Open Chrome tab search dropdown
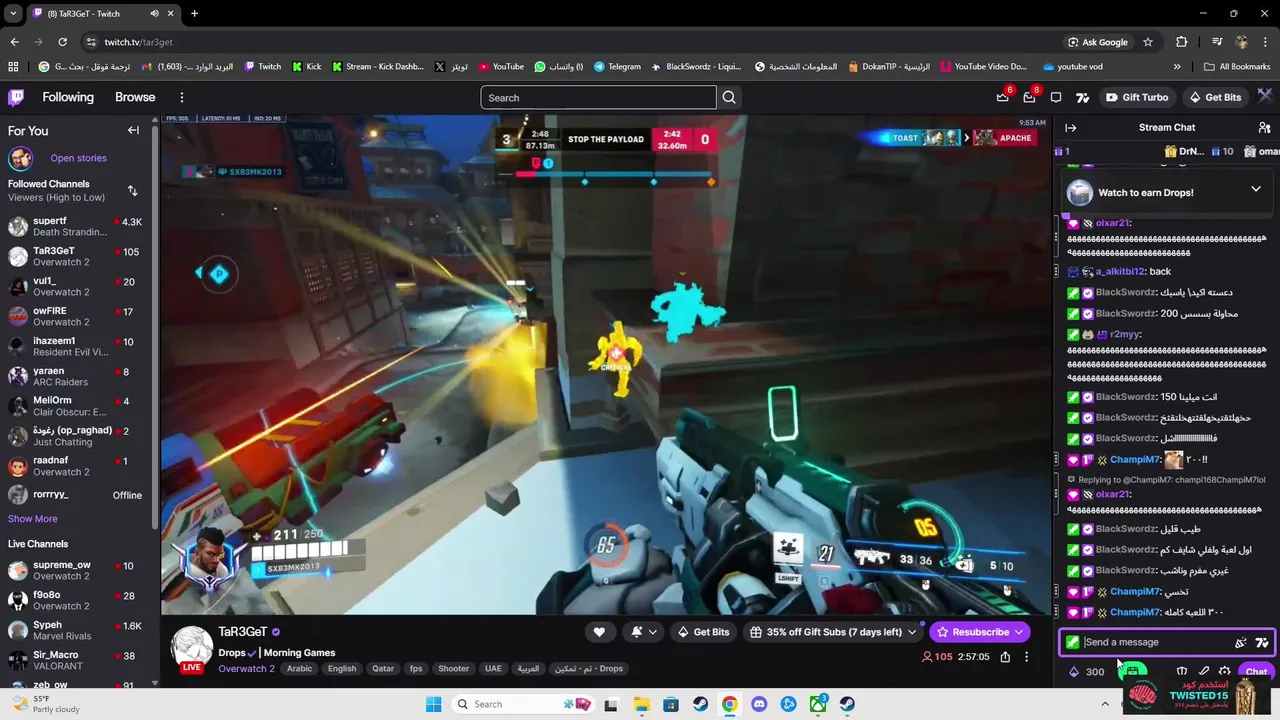The width and height of the screenshot is (1280, 720). pos(13,14)
